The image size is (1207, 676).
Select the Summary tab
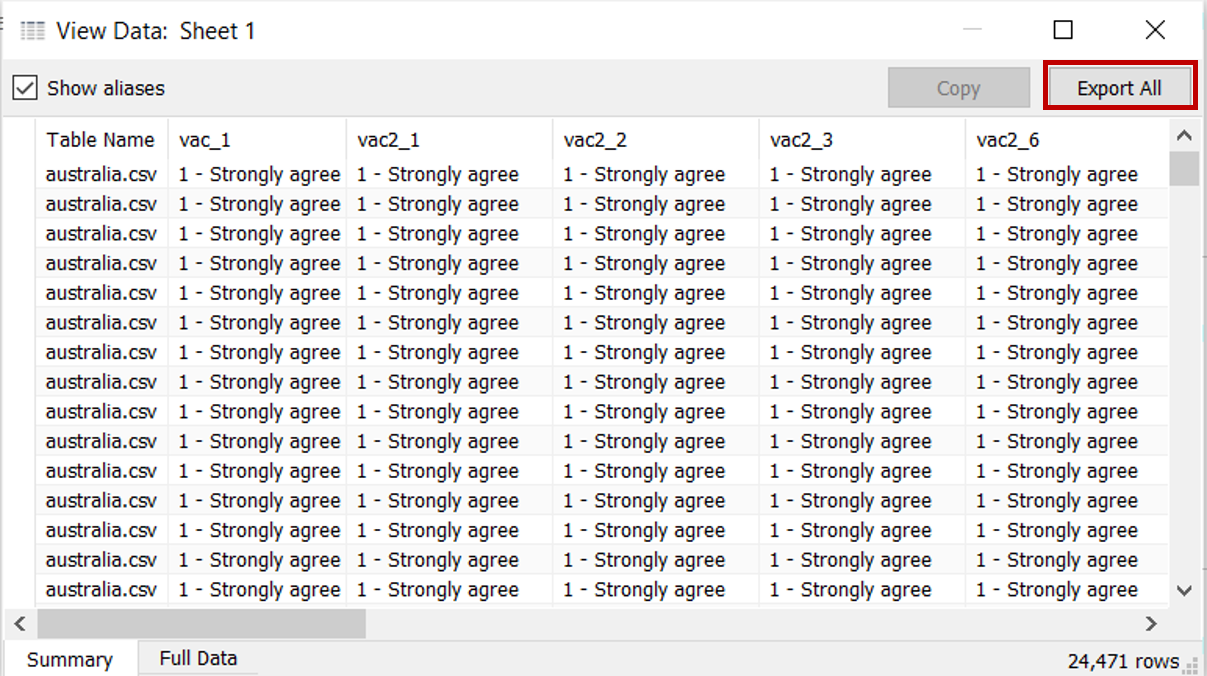(x=69, y=660)
